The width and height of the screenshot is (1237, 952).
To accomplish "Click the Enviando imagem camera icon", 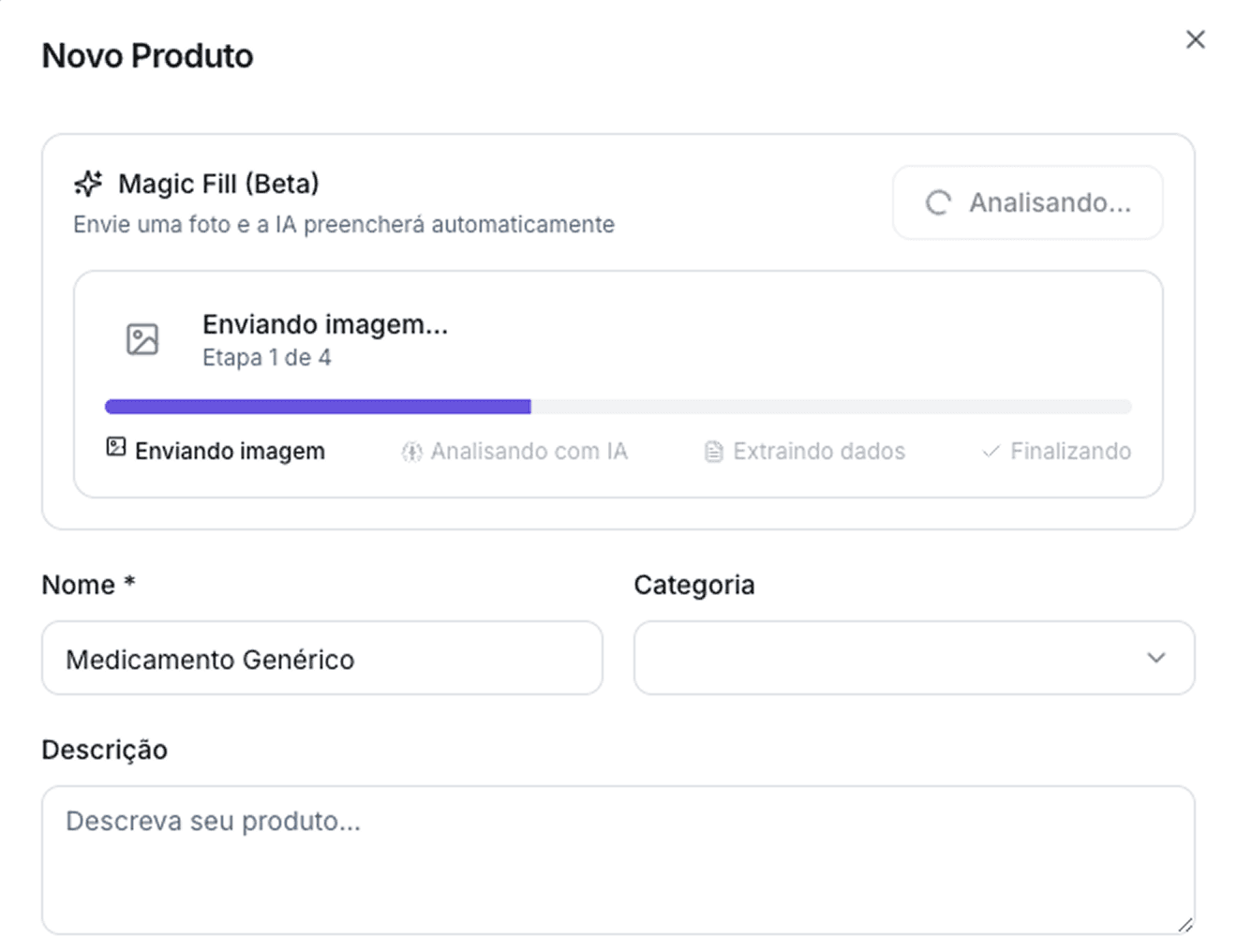I will point(115,447).
